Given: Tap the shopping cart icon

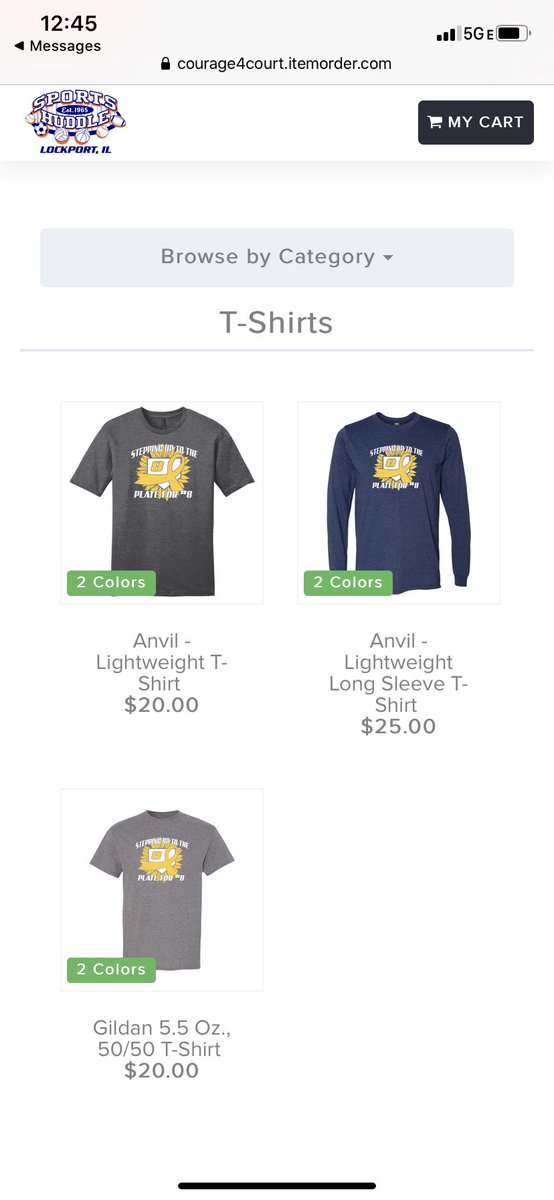Looking at the screenshot, I should pos(435,122).
